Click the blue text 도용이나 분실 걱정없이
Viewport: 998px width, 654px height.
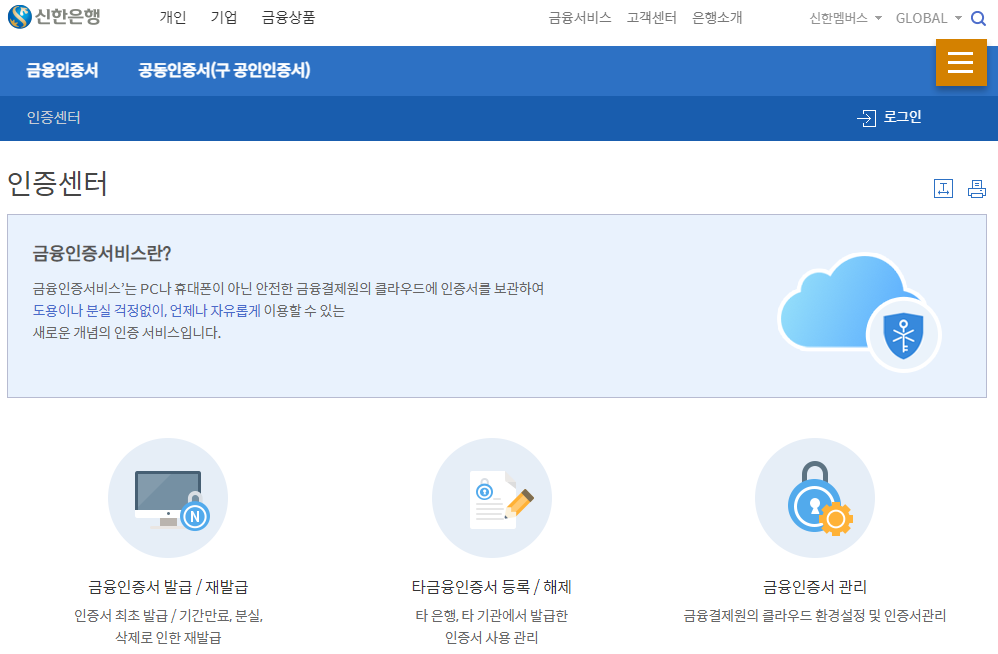(99, 310)
